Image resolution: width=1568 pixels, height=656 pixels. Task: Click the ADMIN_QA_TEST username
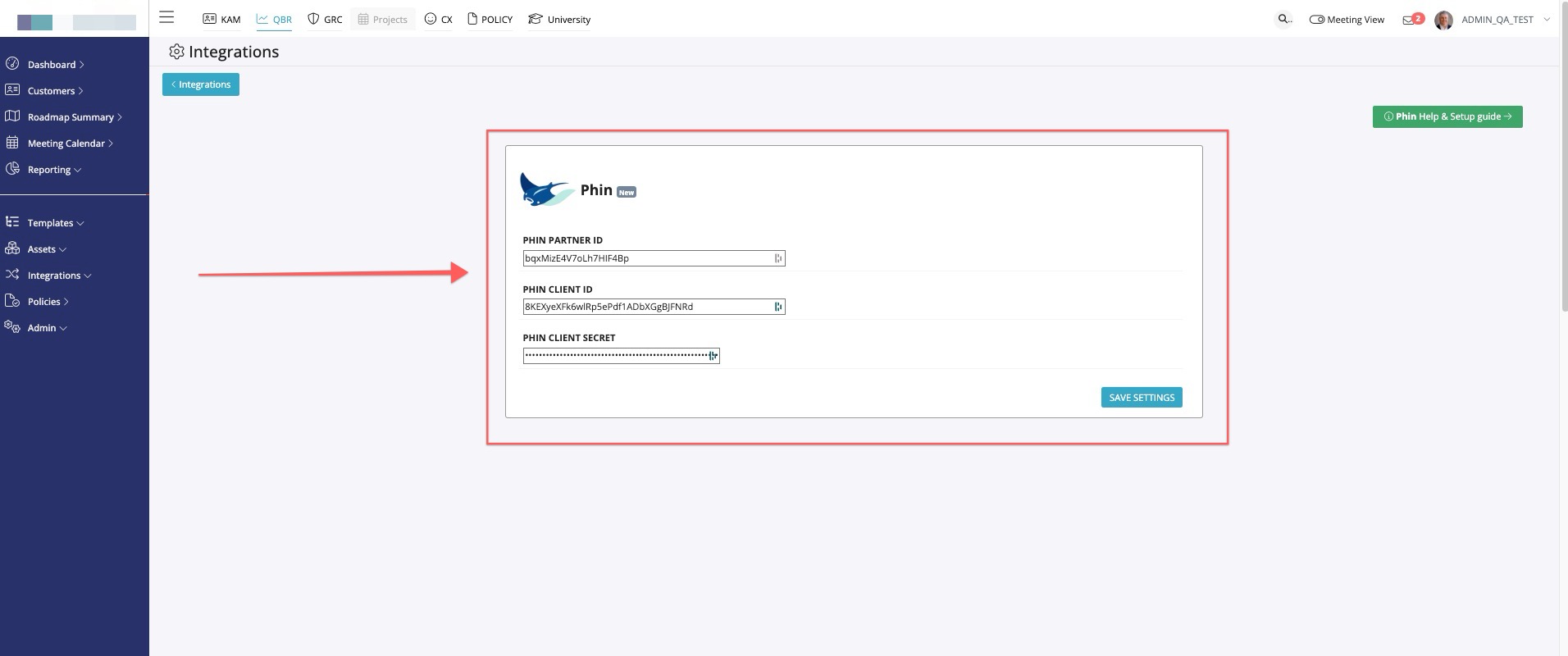[1497, 20]
